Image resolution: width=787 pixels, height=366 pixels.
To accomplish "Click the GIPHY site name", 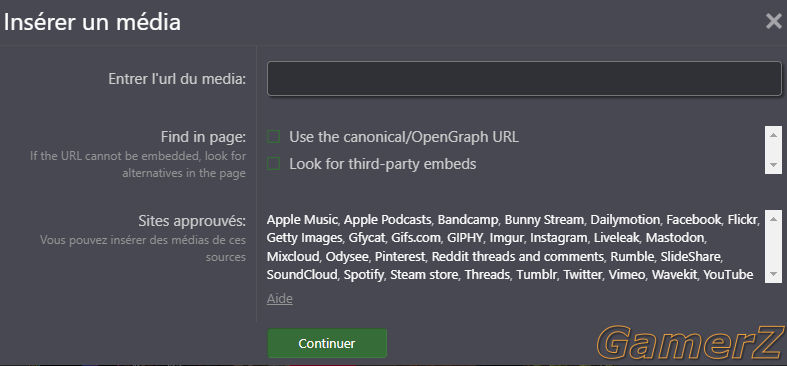I will (x=465, y=237).
